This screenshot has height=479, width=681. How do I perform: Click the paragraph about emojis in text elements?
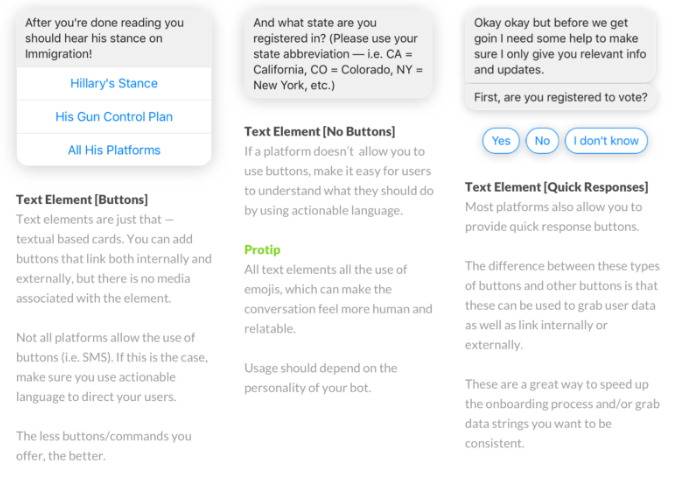pos(338,299)
